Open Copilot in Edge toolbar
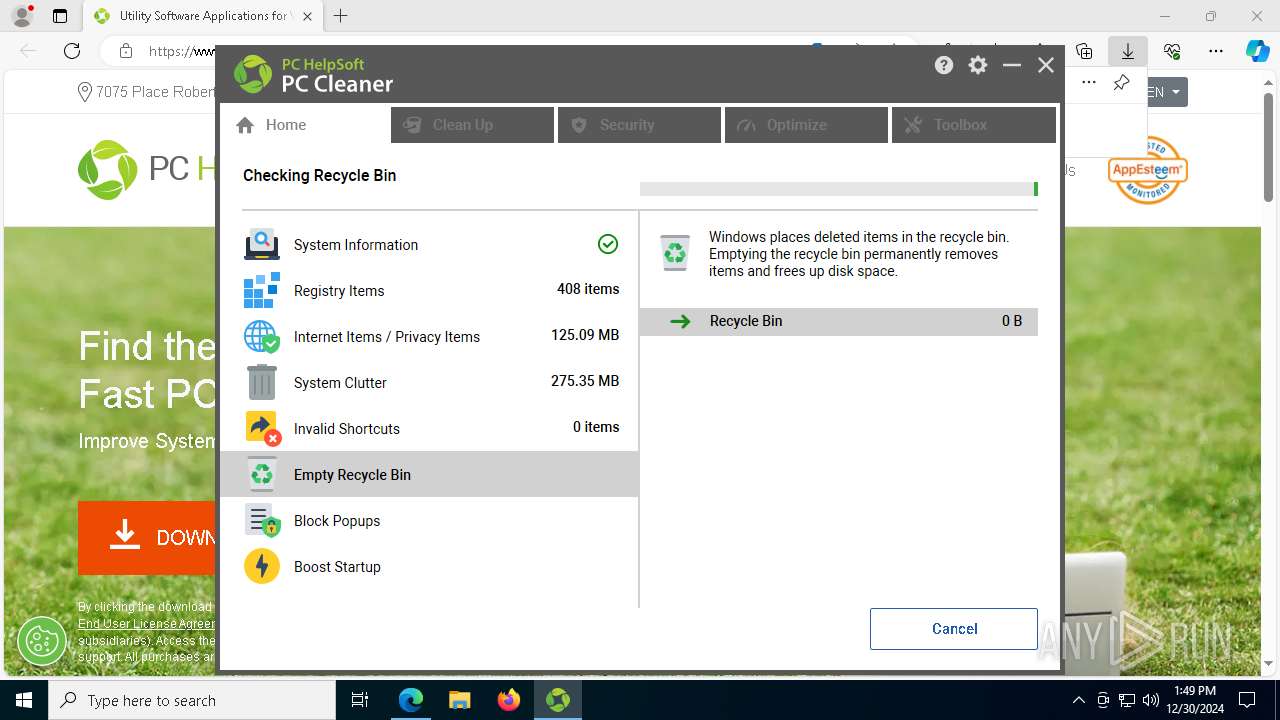Image resolution: width=1280 pixels, height=720 pixels. point(1258,51)
